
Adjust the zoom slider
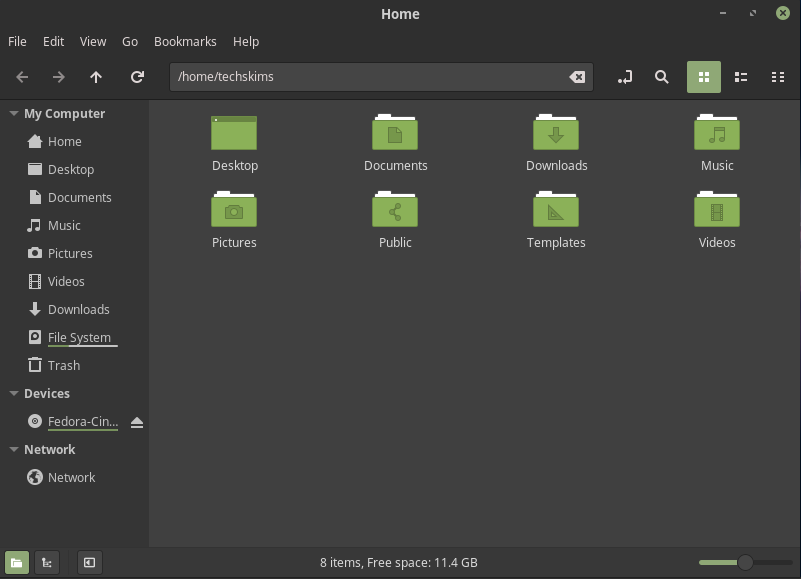[744, 562]
